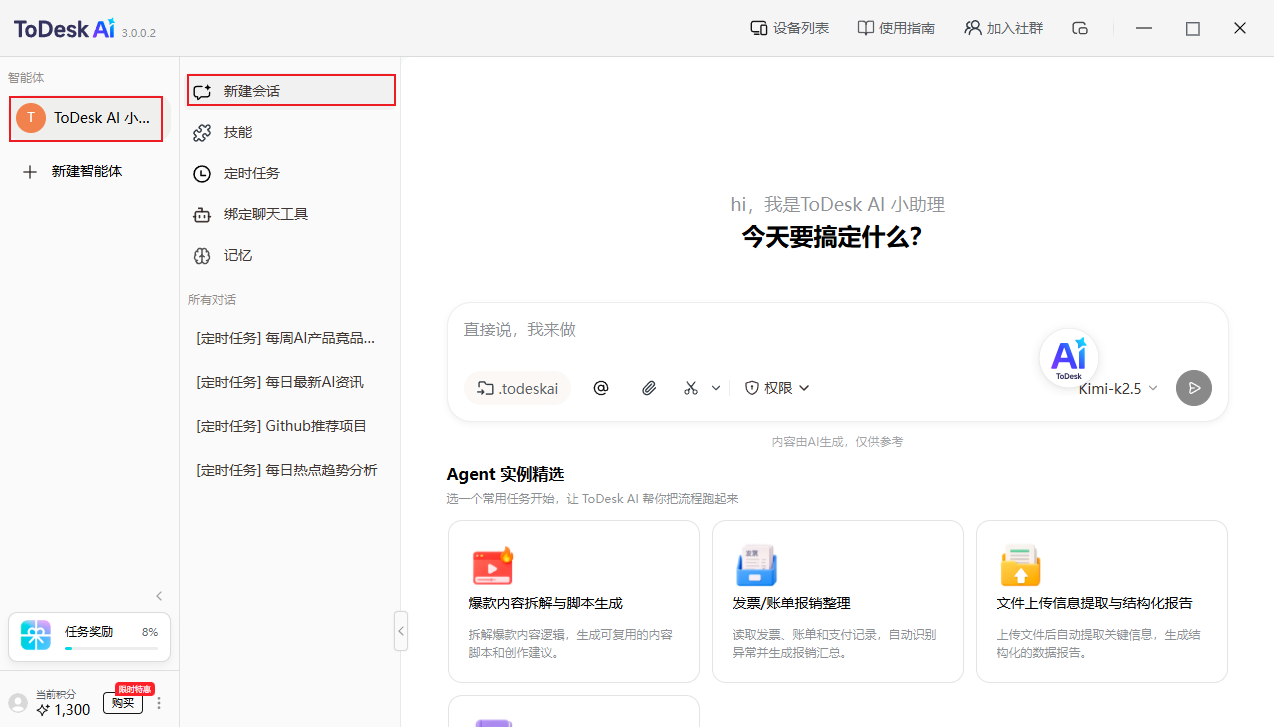Select the ToDesk AI 小助理 agent
This screenshot has height=727, width=1274.
(86, 118)
